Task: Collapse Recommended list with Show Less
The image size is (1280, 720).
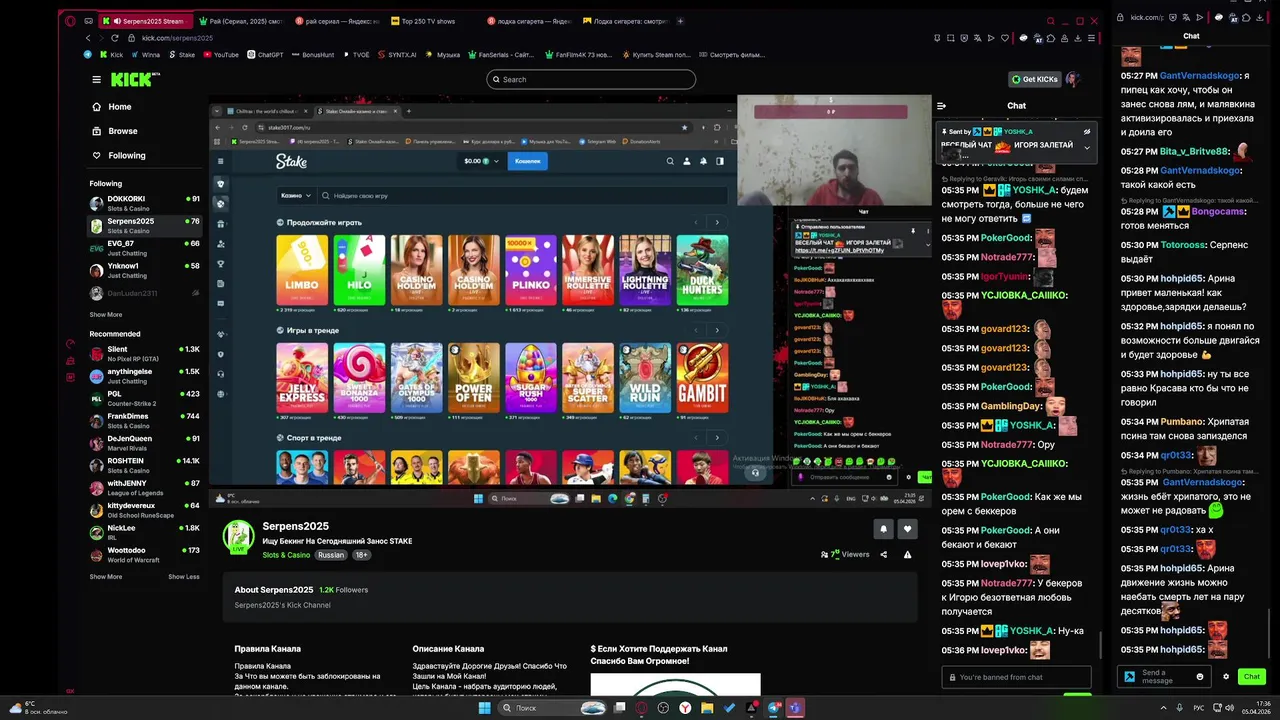Action: click(183, 577)
